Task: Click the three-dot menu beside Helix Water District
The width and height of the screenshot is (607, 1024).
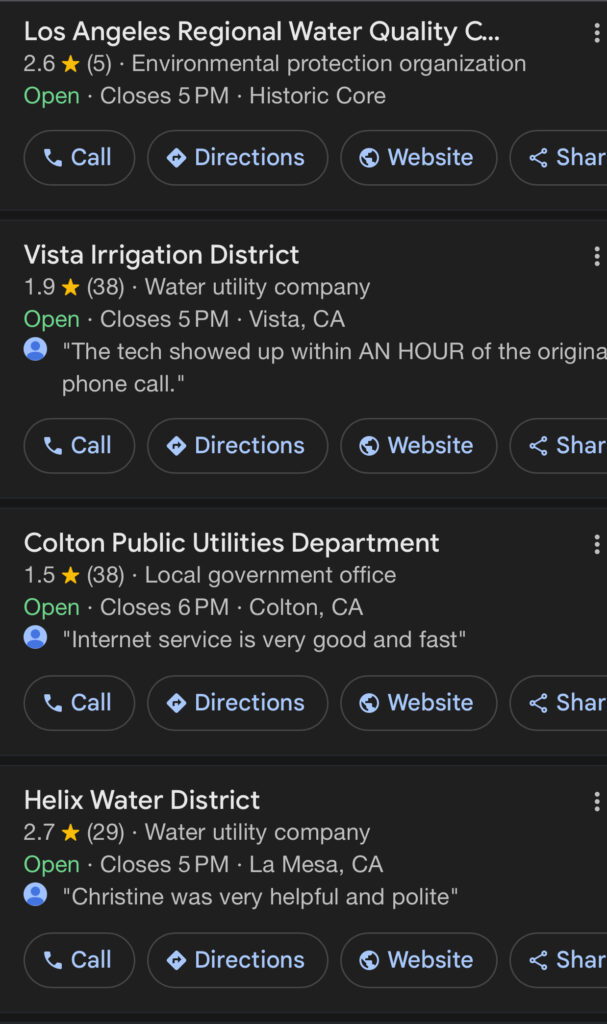Action: (x=596, y=801)
